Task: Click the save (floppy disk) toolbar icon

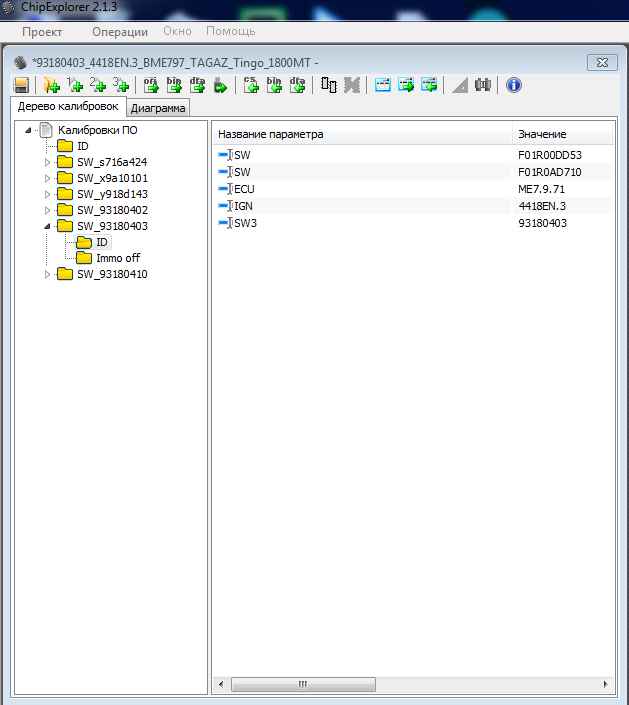Action: (21, 86)
